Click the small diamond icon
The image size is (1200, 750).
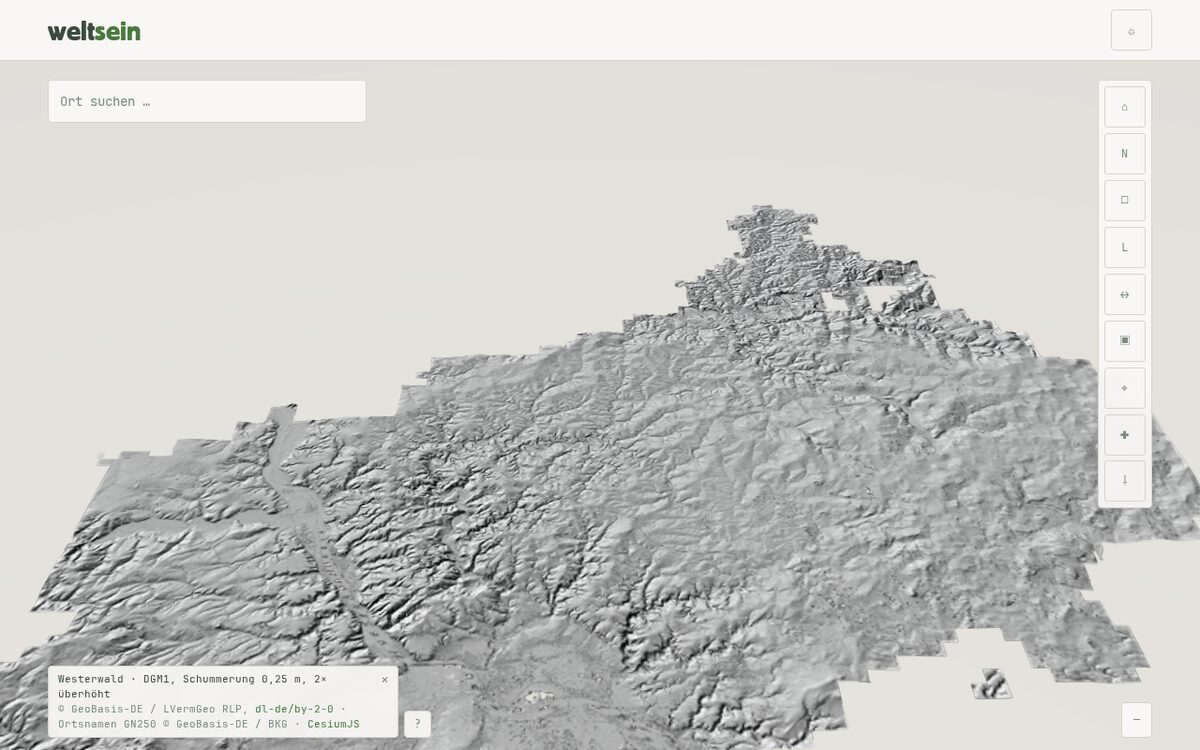coord(1124,388)
